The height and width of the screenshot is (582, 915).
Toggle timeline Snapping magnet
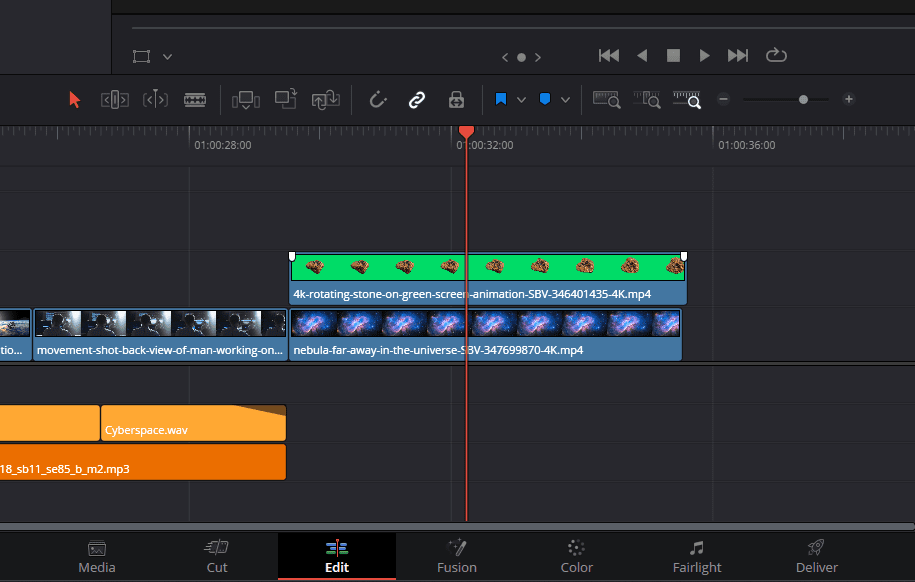[x=378, y=100]
